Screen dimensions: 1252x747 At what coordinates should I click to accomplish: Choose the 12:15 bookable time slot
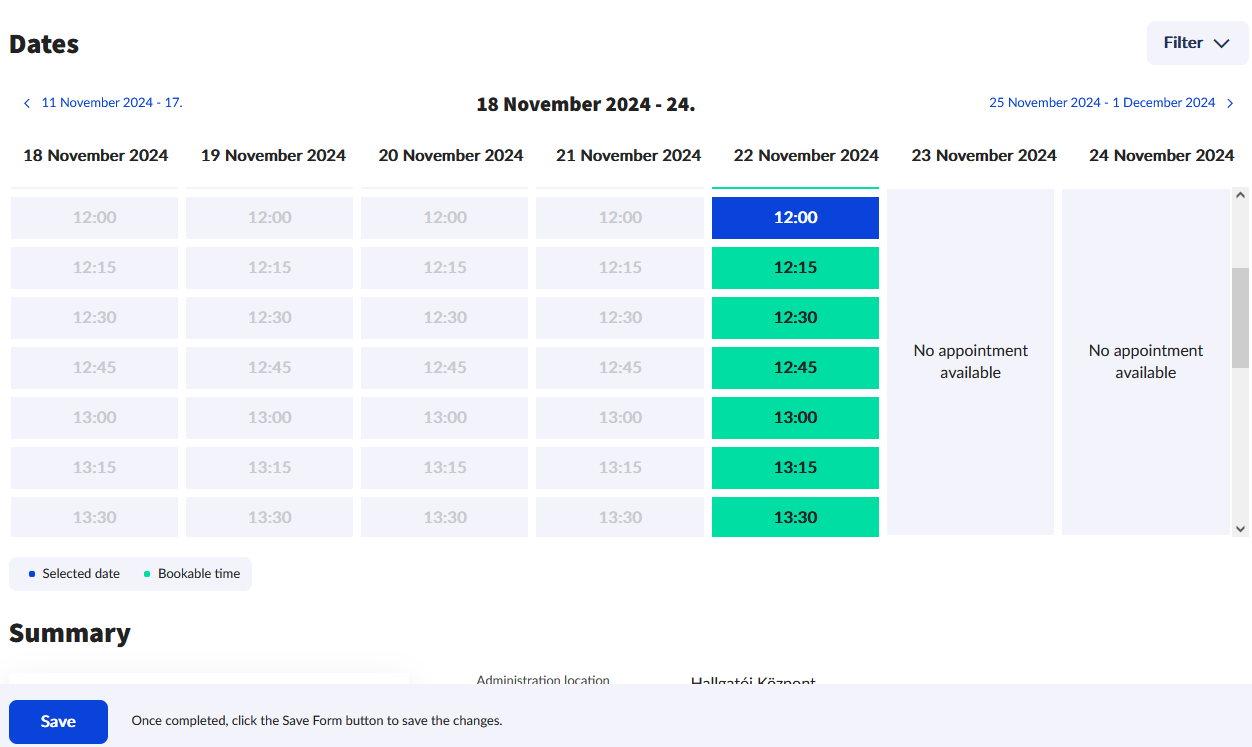[x=795, y=268]
